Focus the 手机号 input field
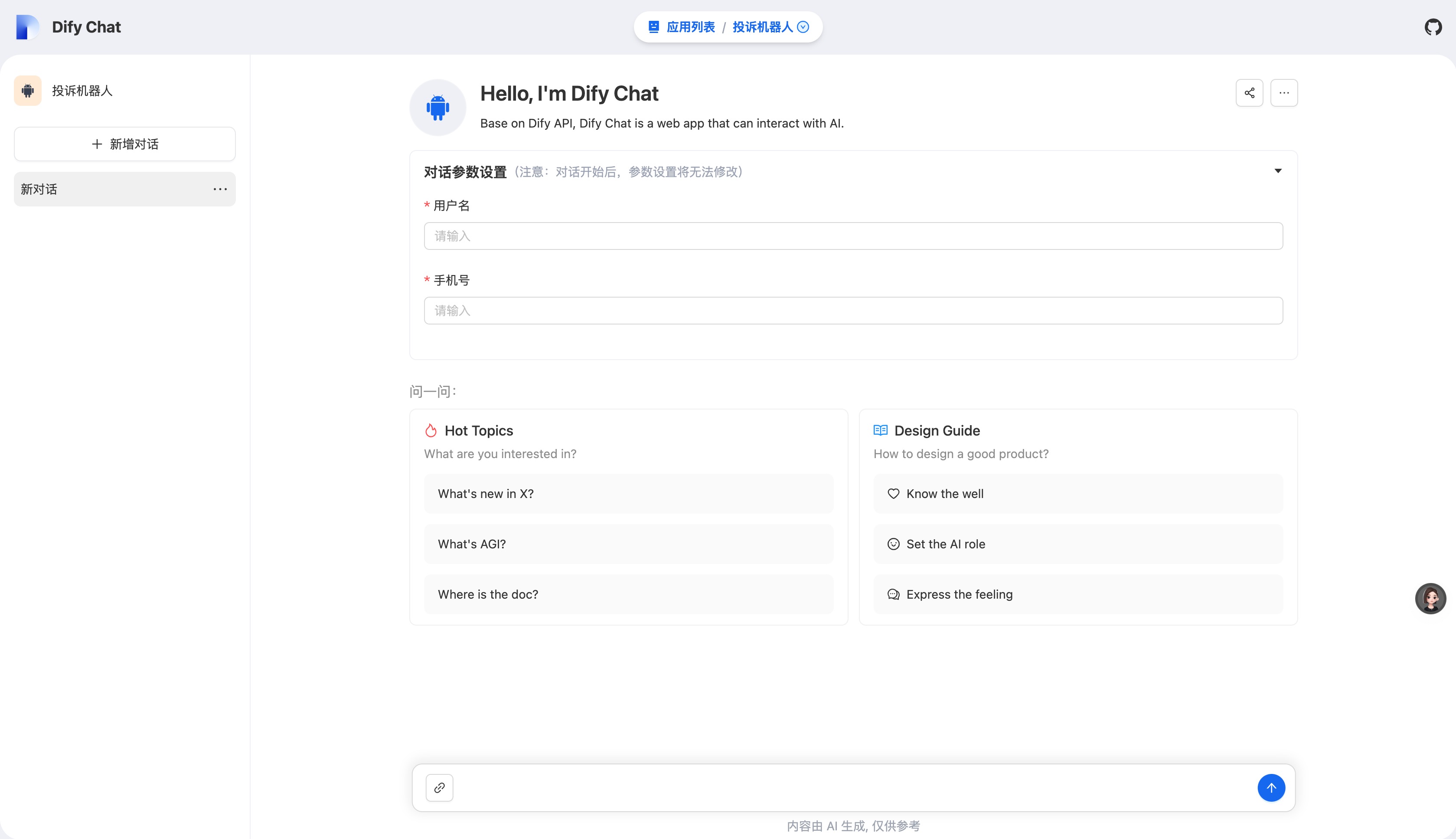This screenshot has width=1456, height=839. point(853,311)
